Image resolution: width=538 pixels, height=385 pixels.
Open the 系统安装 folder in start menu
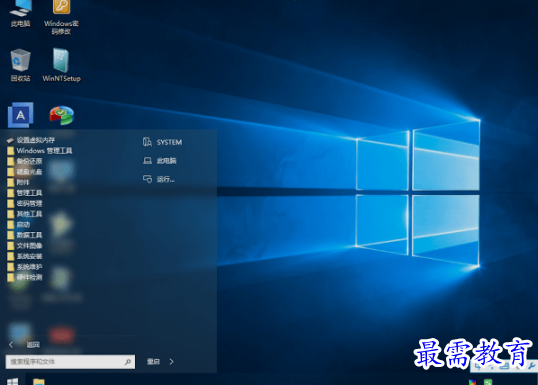point(25,256)
